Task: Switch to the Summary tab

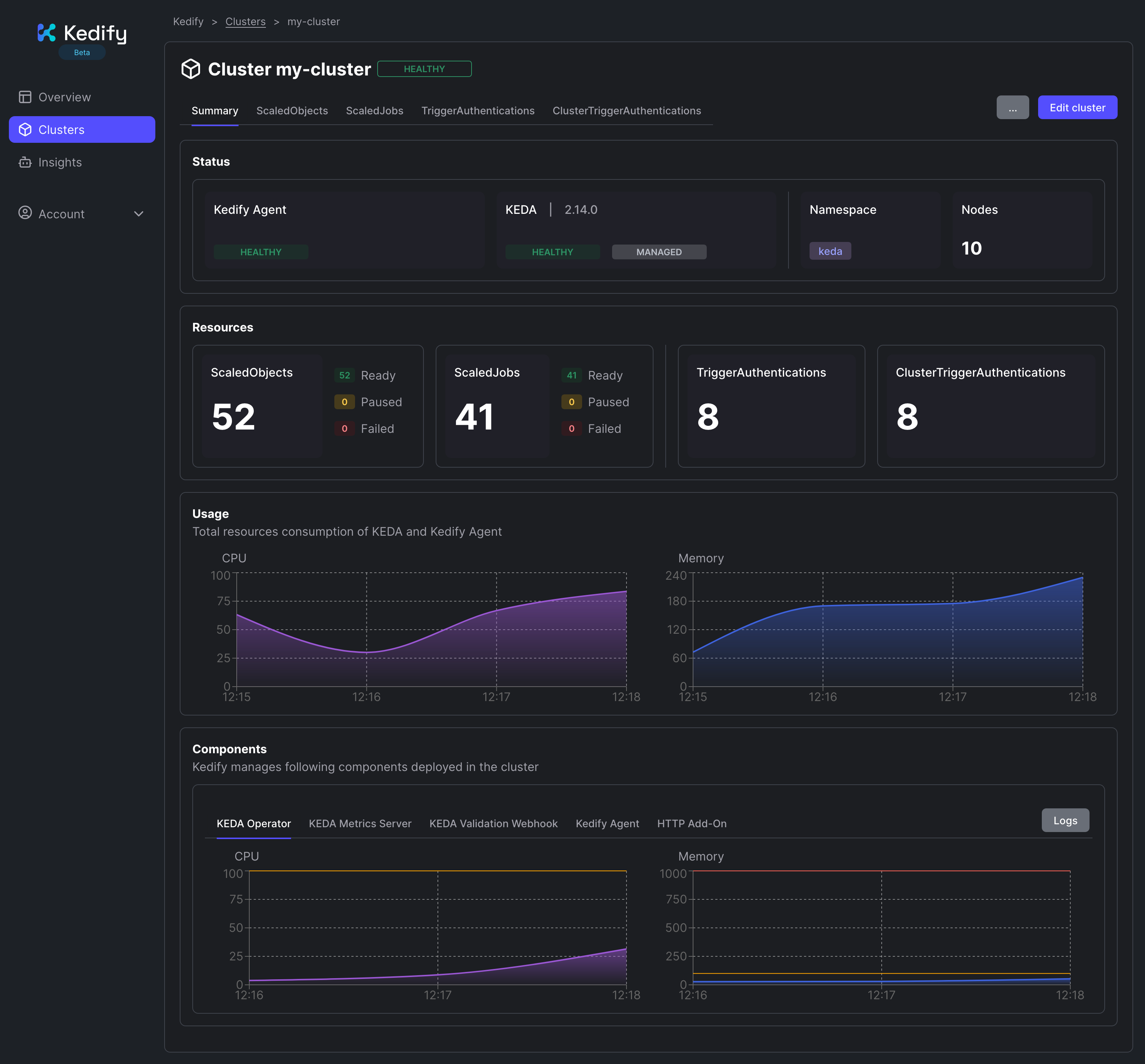Action: (215, 111)
